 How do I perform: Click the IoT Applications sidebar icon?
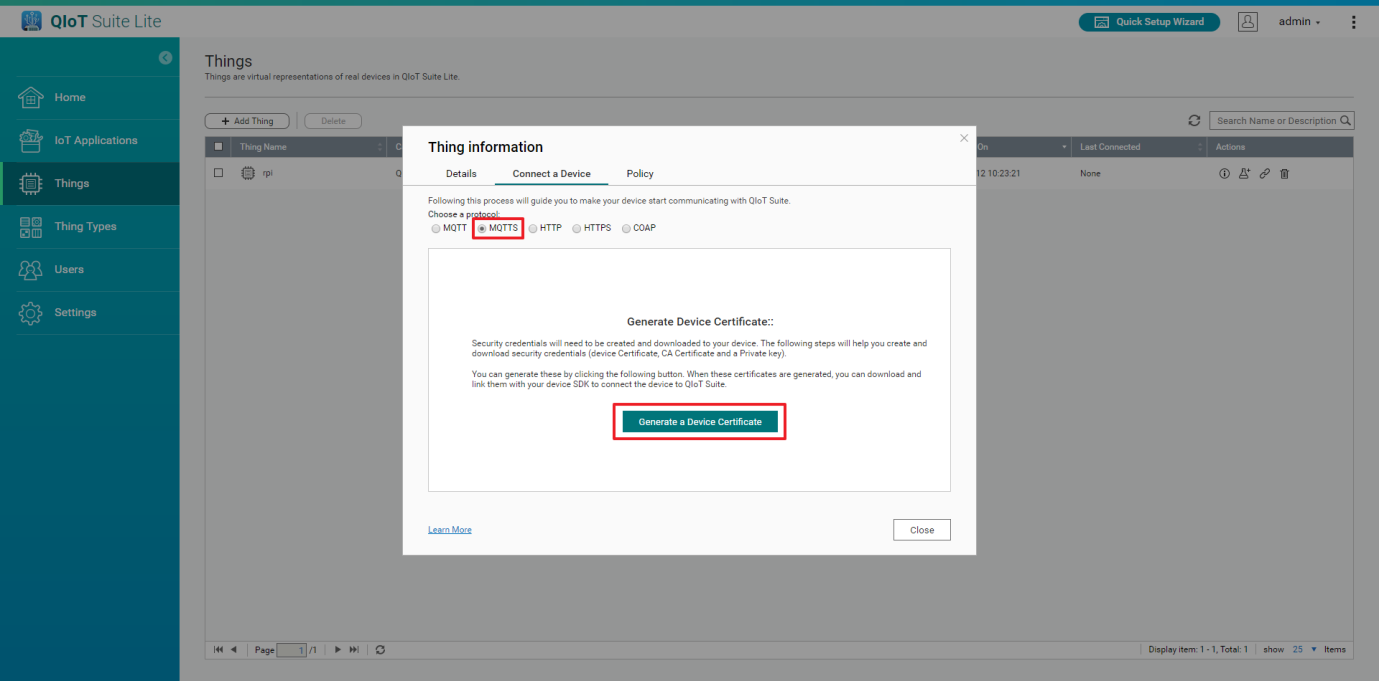(x=31, y=141)
